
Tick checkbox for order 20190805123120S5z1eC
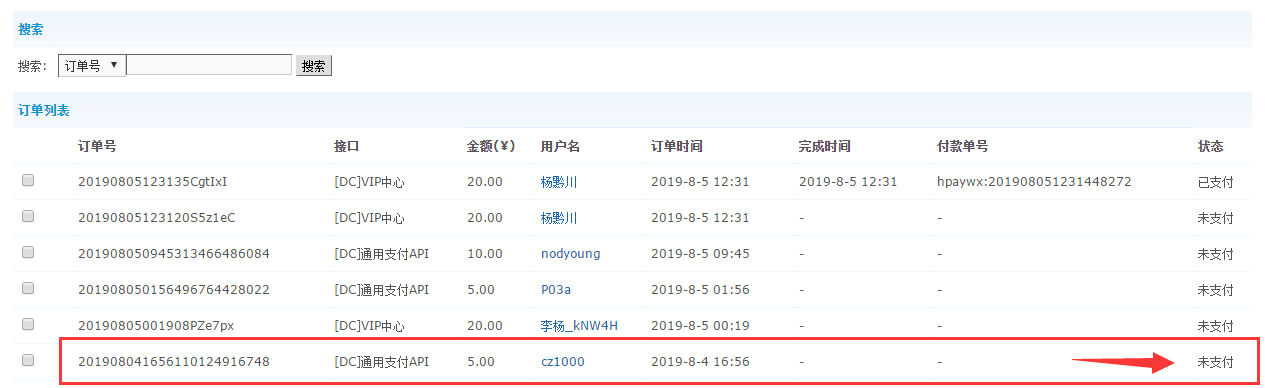coord(28,217)
